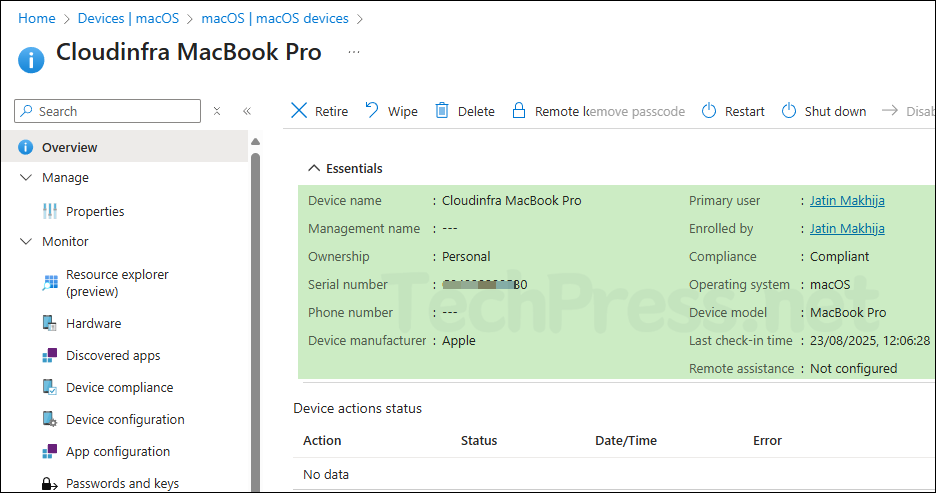Click the Disable arrow icon in toolbar

click(x=889, y=110)
